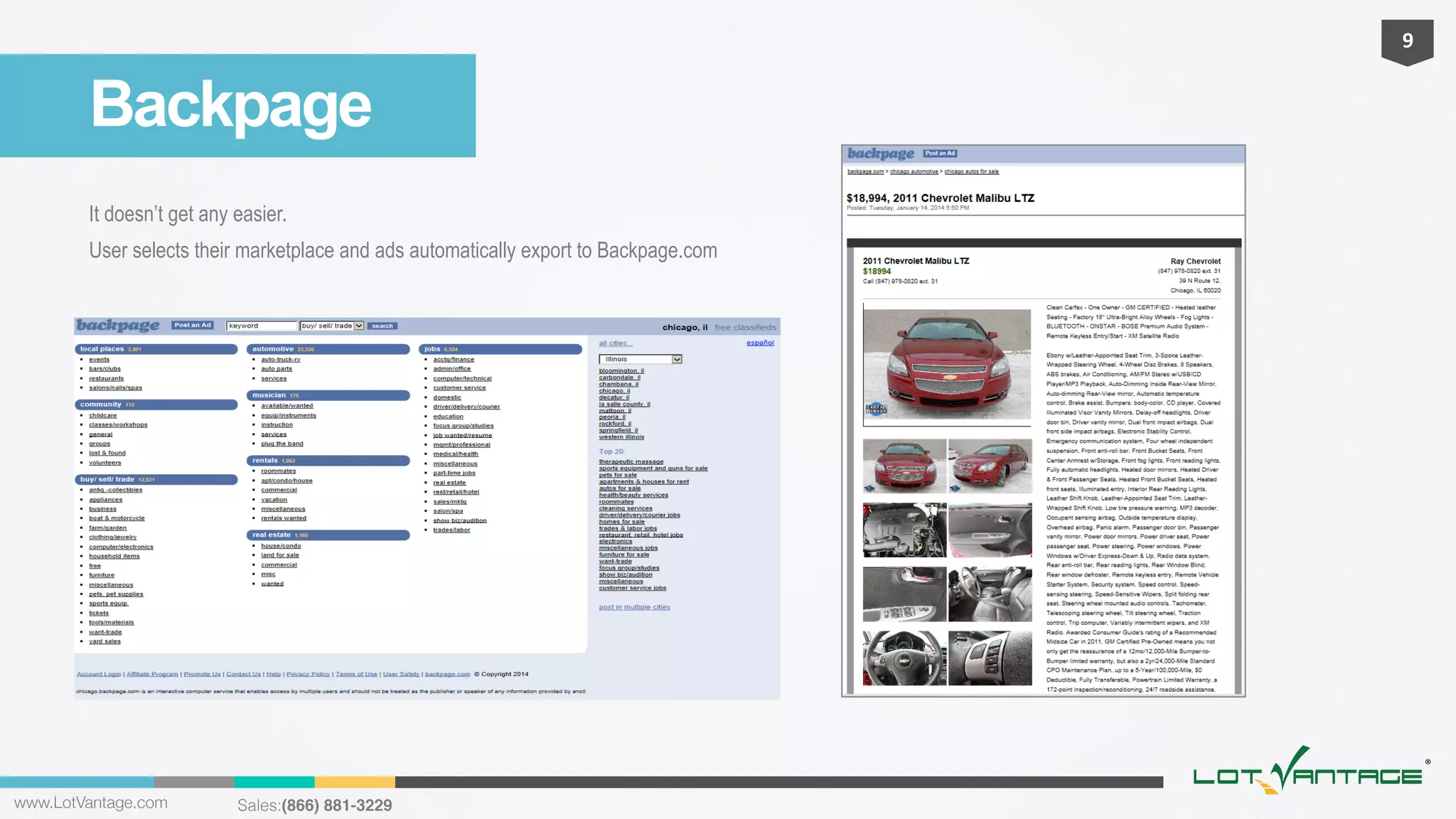Open the plug the band link
Screen dimensions: 1456x819
coord(282,444)
